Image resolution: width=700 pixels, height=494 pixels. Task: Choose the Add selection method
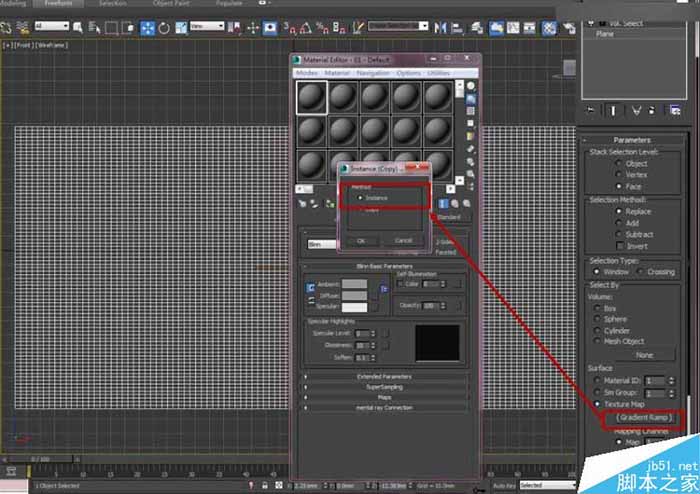(619, 223)
